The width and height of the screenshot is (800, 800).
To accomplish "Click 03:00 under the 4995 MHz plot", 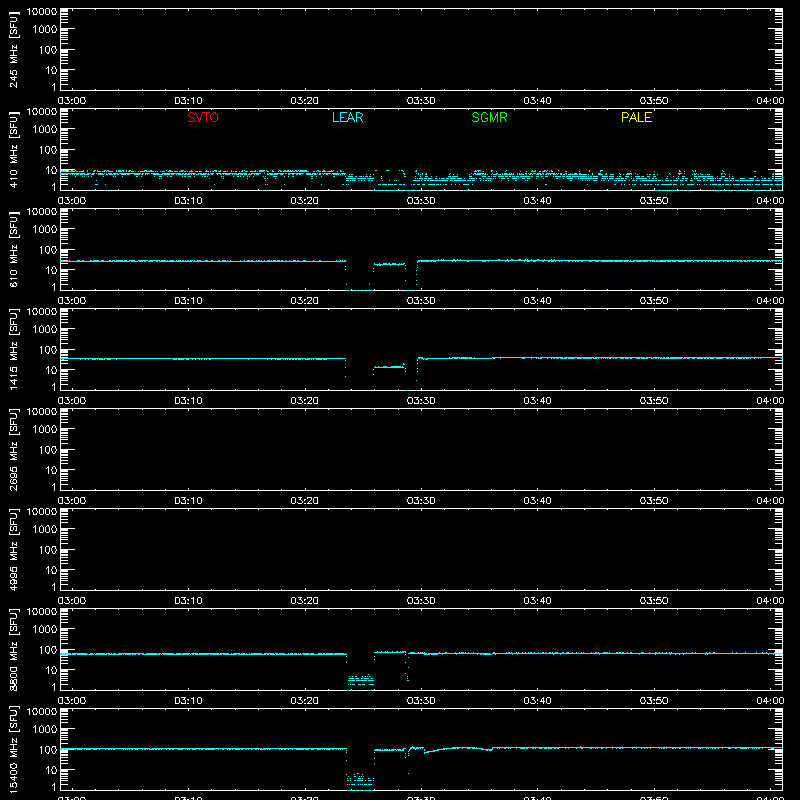I will (72, 601).
